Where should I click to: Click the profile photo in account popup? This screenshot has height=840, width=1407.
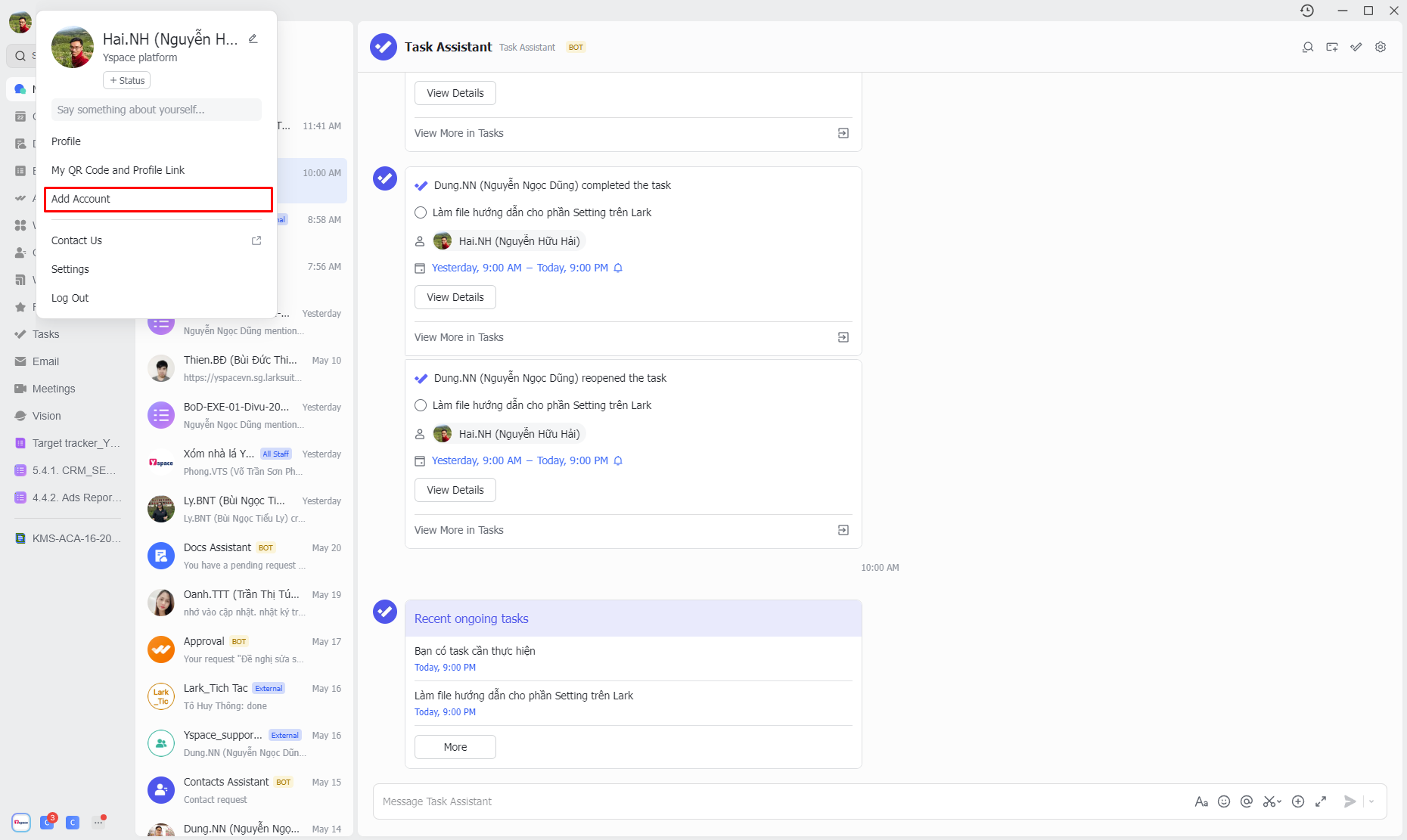(73, 47)
